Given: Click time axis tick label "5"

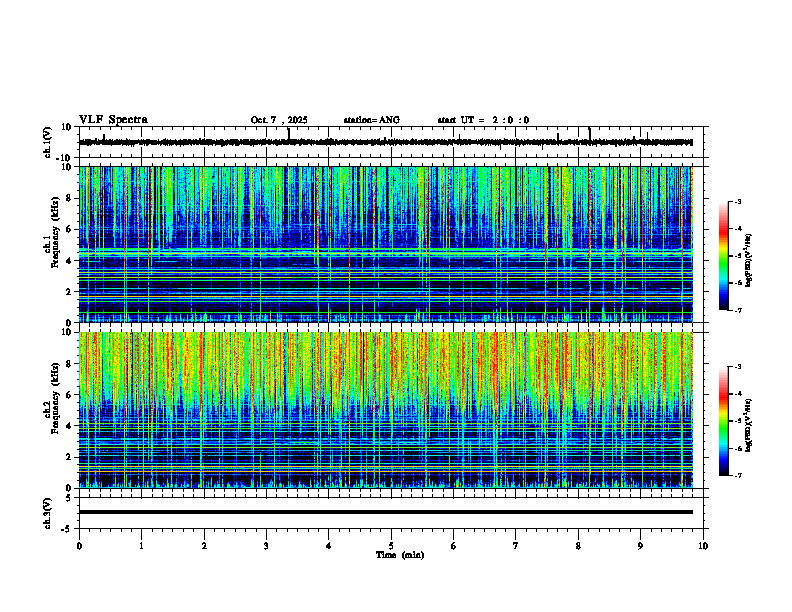Looking at the screenshot, I should coord(391,546).
